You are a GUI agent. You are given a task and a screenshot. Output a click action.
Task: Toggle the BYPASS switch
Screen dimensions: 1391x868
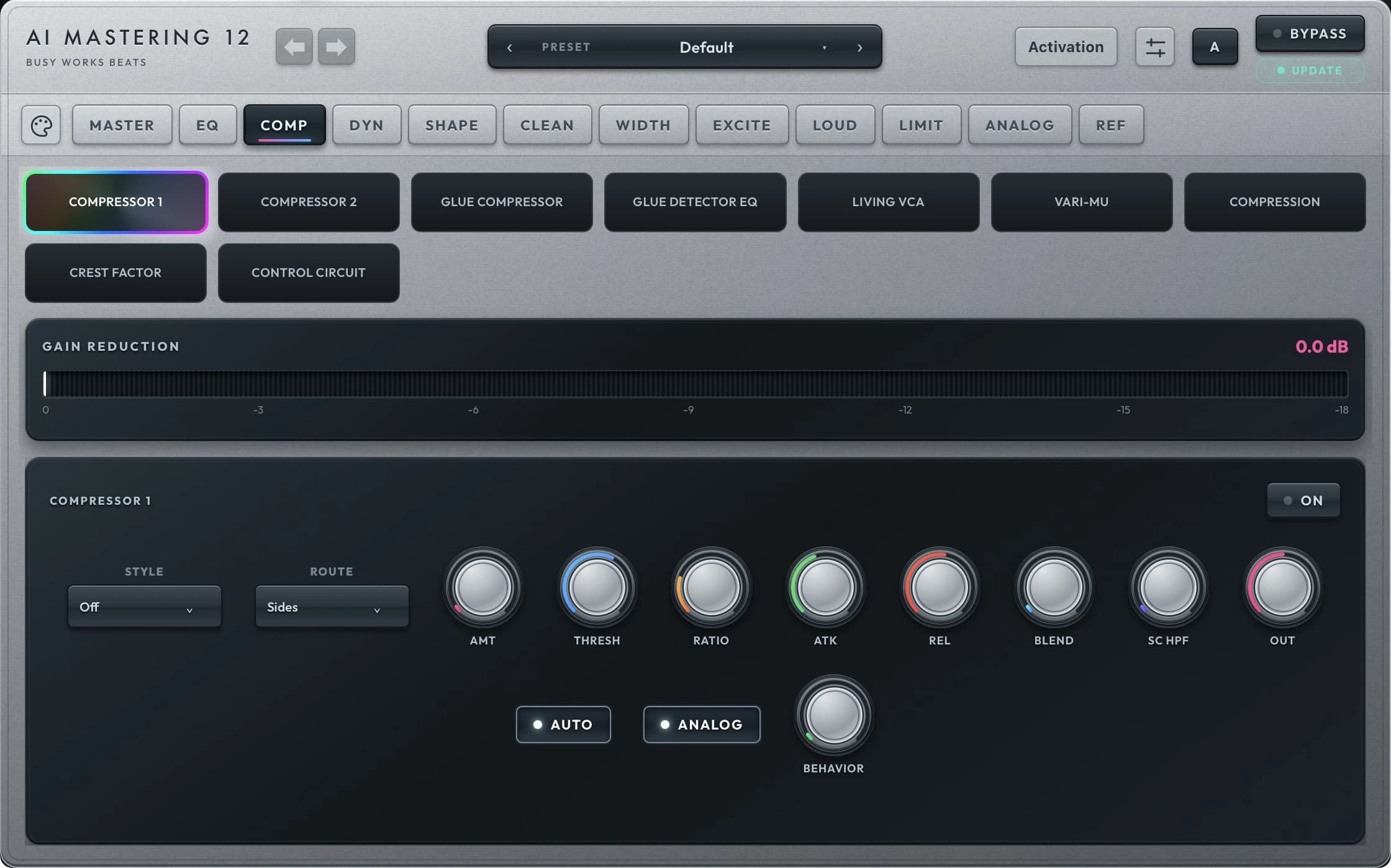coord(1310,34)
